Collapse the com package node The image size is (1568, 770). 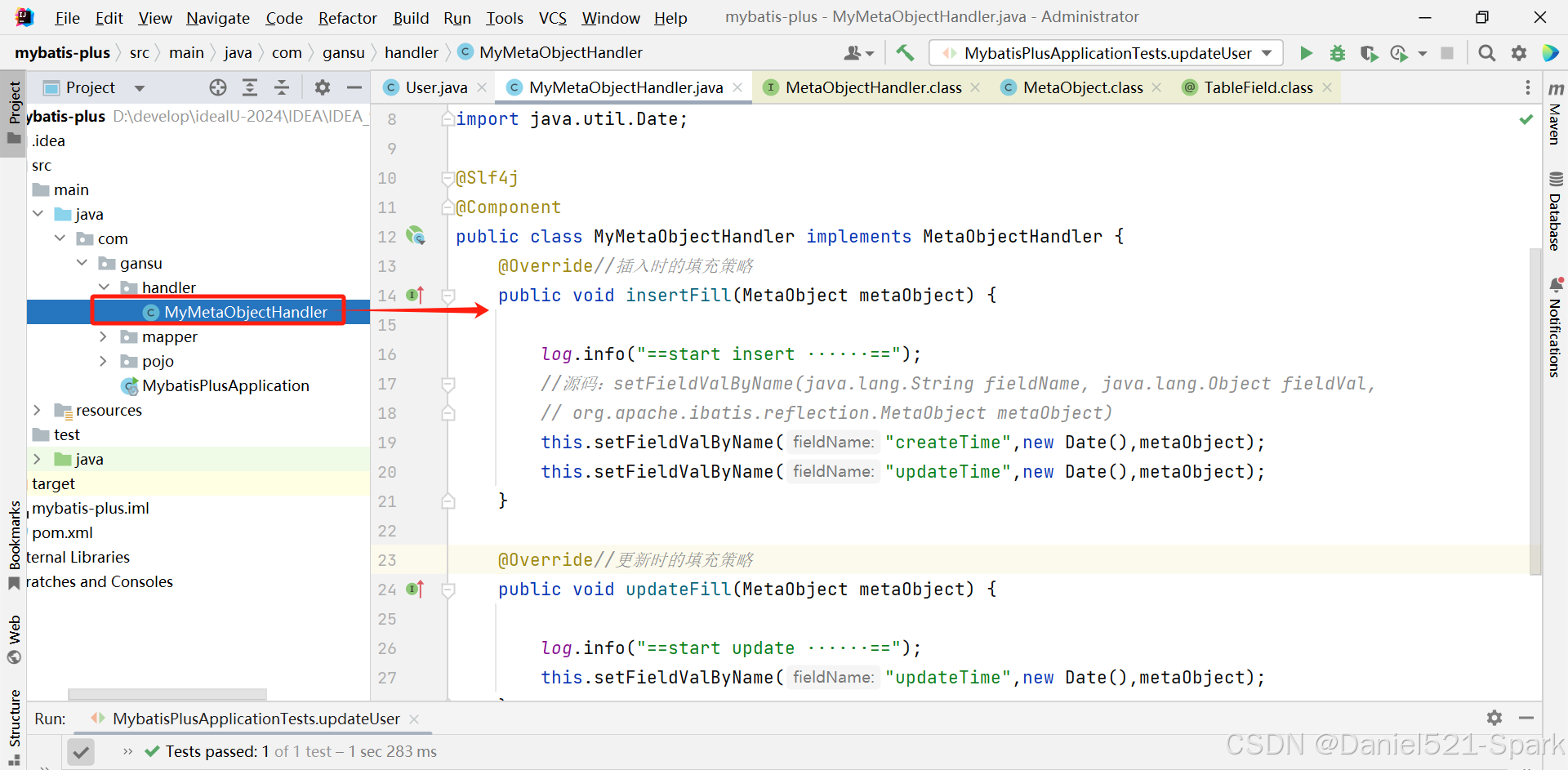point(60,238)
